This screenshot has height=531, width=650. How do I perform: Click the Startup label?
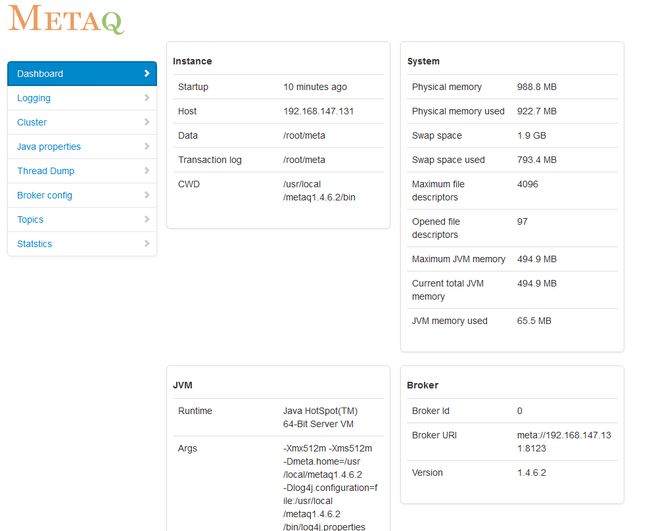(193, 87)
